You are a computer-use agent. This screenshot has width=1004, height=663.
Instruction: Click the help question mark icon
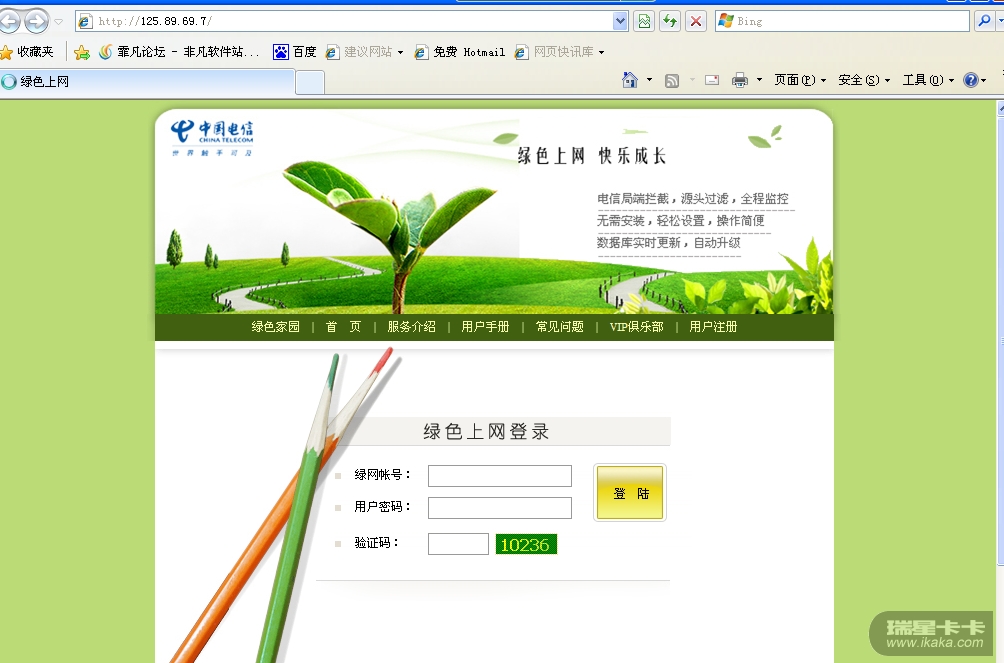[x=971, y=80]
